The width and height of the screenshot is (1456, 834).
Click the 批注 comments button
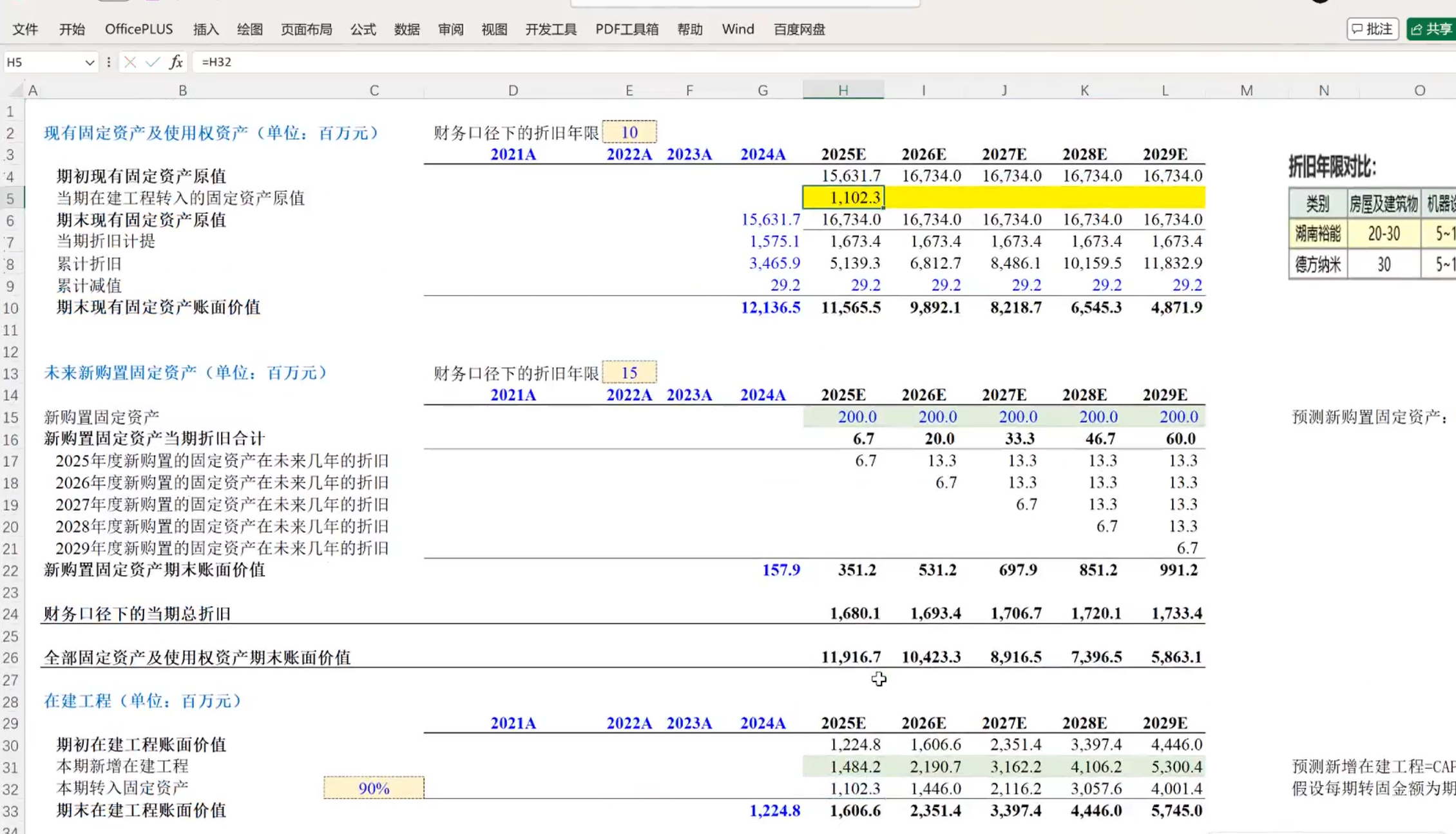1372,29
